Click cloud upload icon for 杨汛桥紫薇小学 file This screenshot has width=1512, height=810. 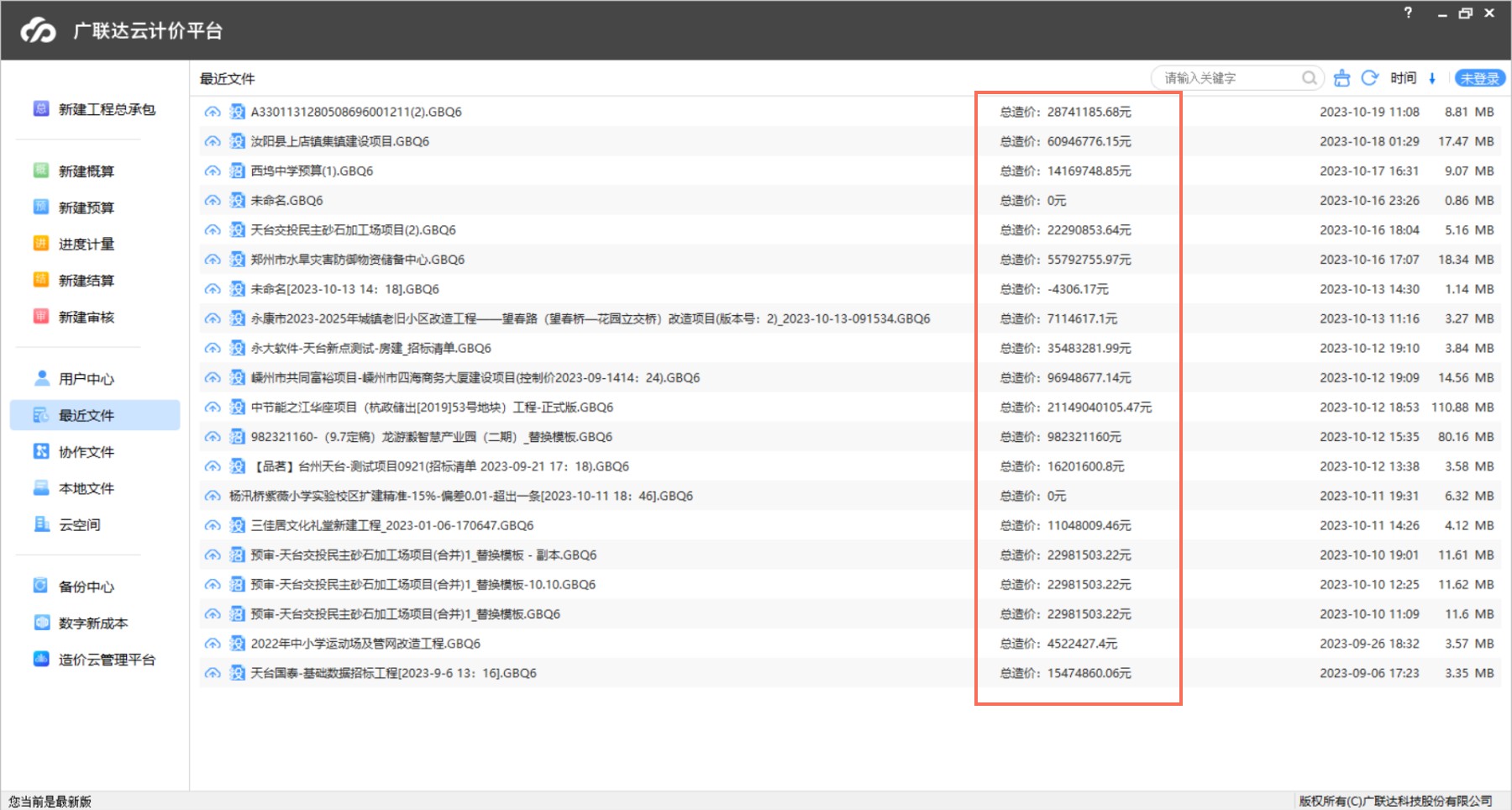point(213,496)
